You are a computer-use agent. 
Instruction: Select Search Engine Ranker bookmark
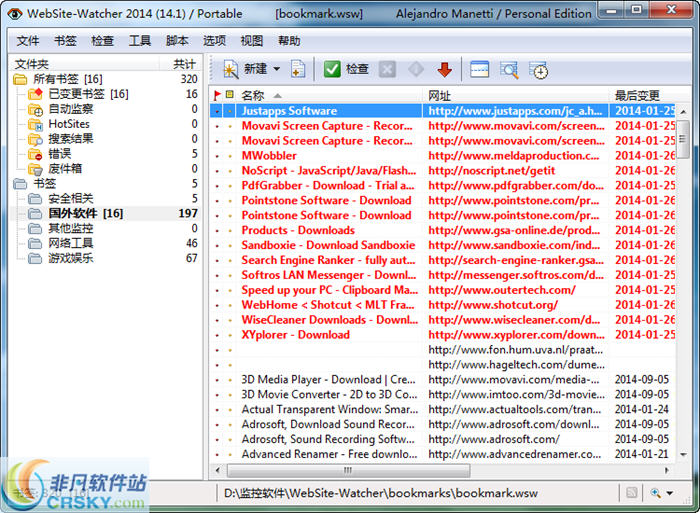click(329, 260)
